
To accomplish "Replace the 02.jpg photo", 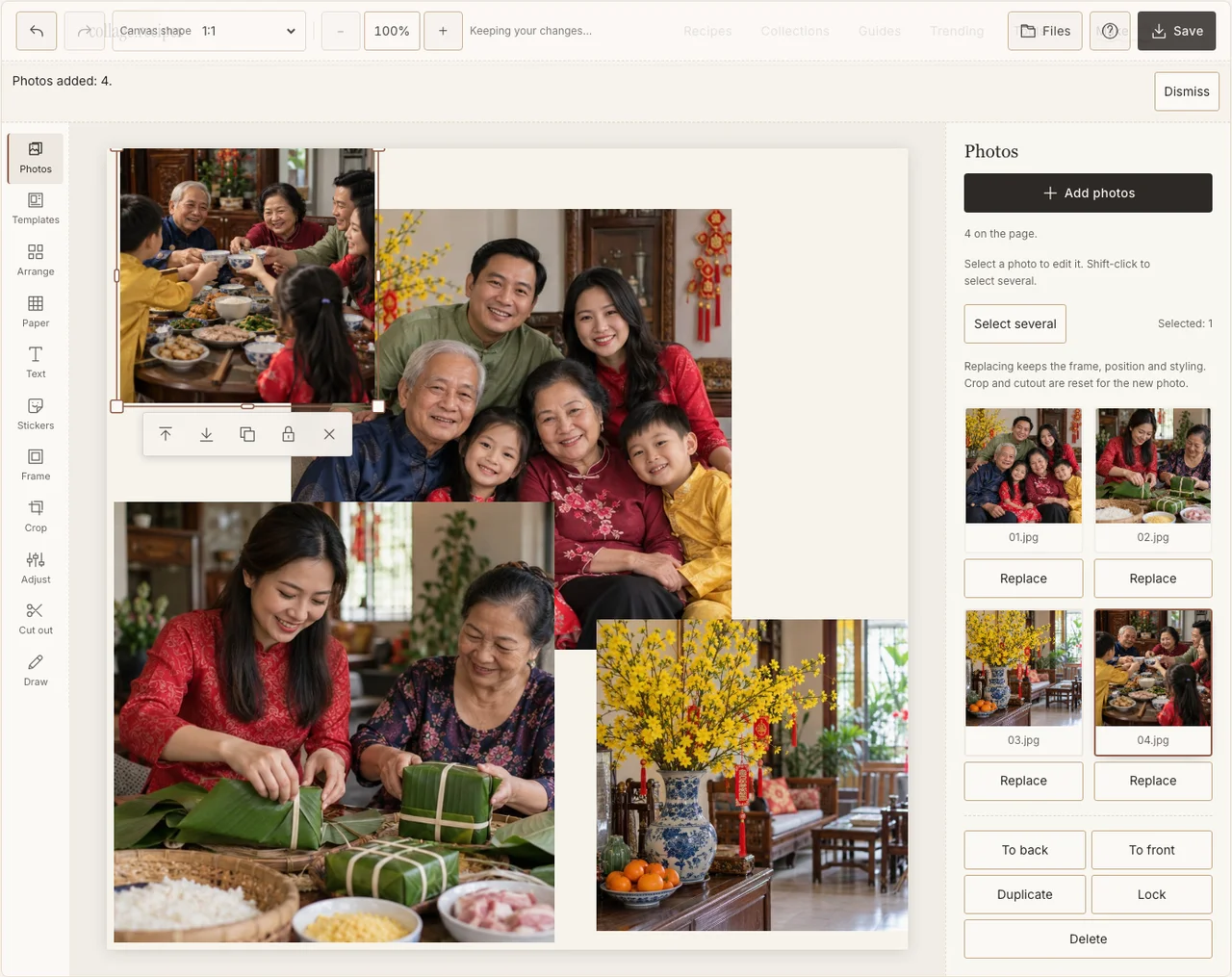I will tap(1153, 578).
